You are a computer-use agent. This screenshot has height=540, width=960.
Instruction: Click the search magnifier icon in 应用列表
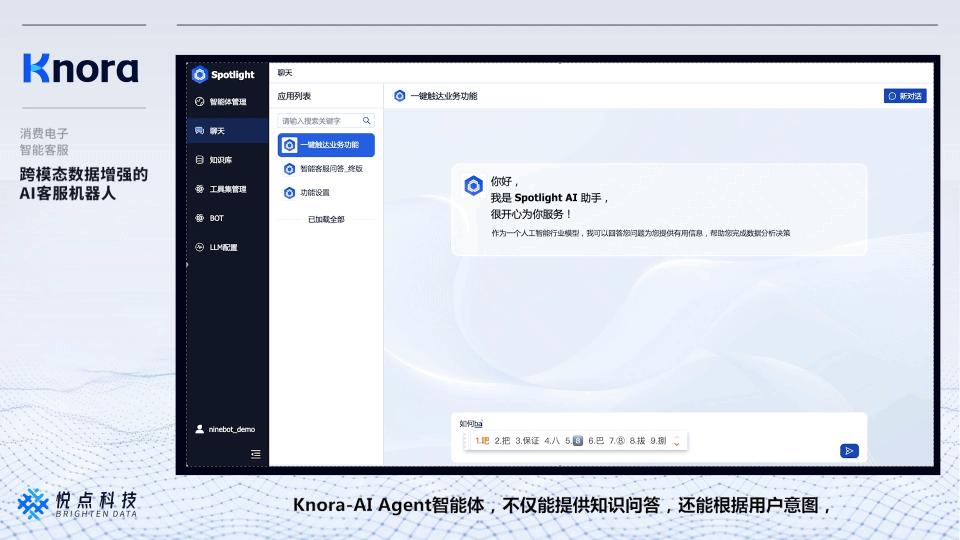[366, 121]
